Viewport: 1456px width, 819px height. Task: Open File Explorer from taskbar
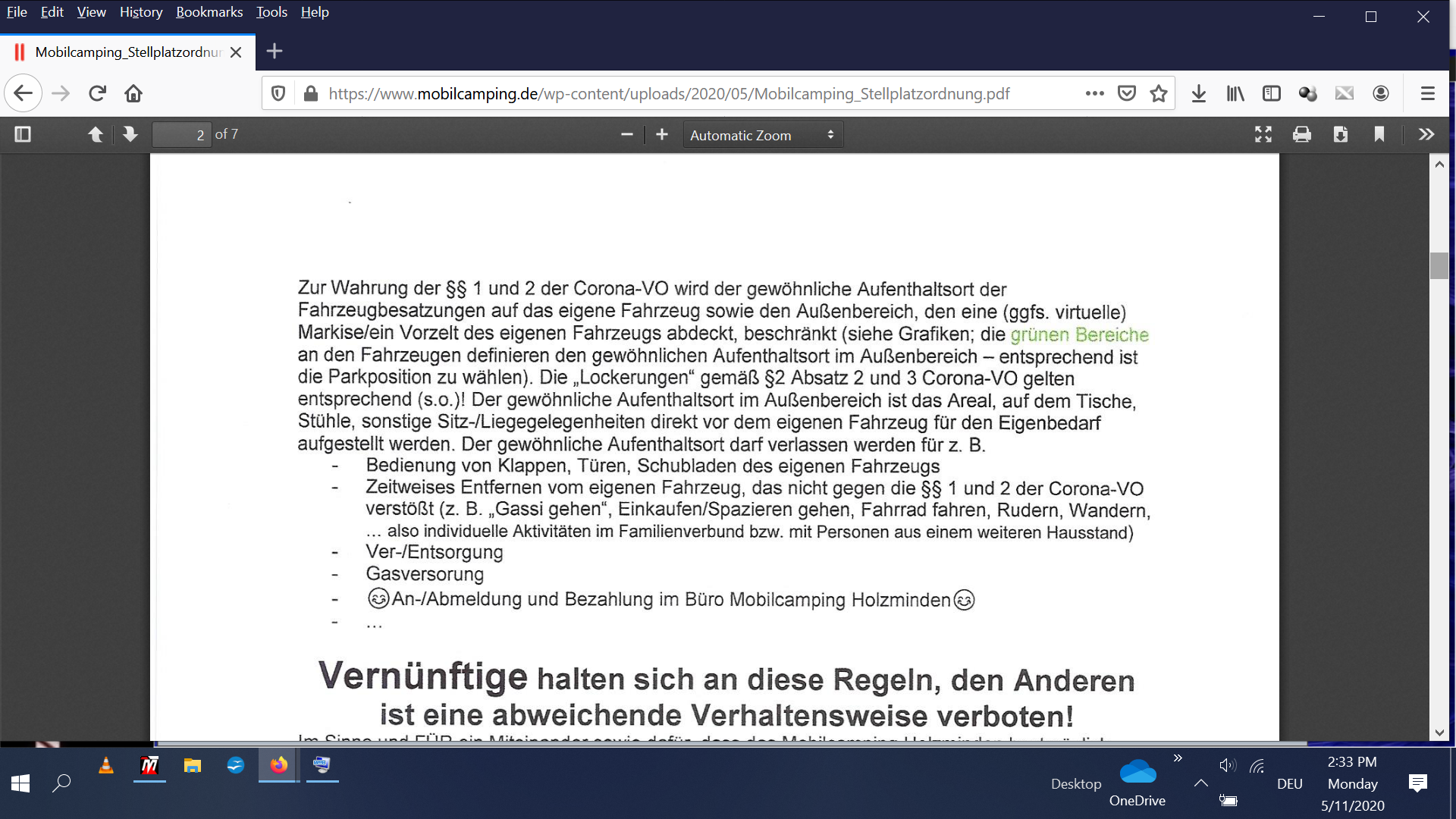coord(193,766)
